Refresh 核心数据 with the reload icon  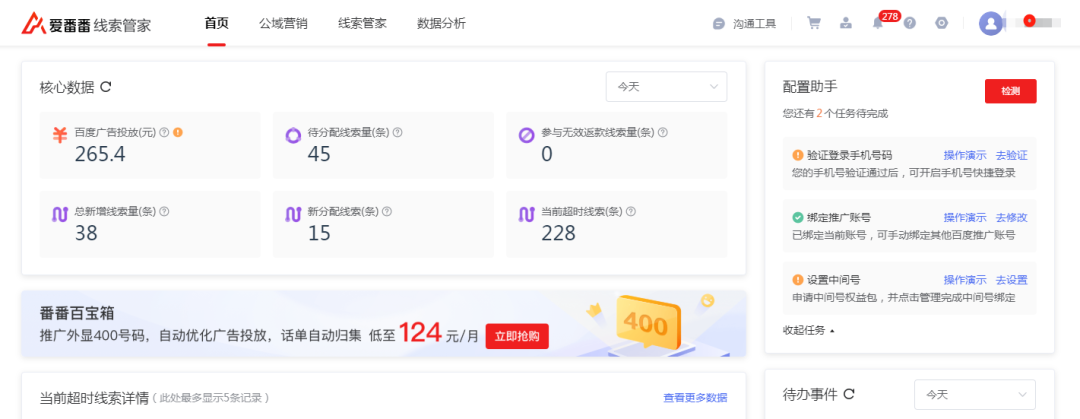[x=106, y=87]
